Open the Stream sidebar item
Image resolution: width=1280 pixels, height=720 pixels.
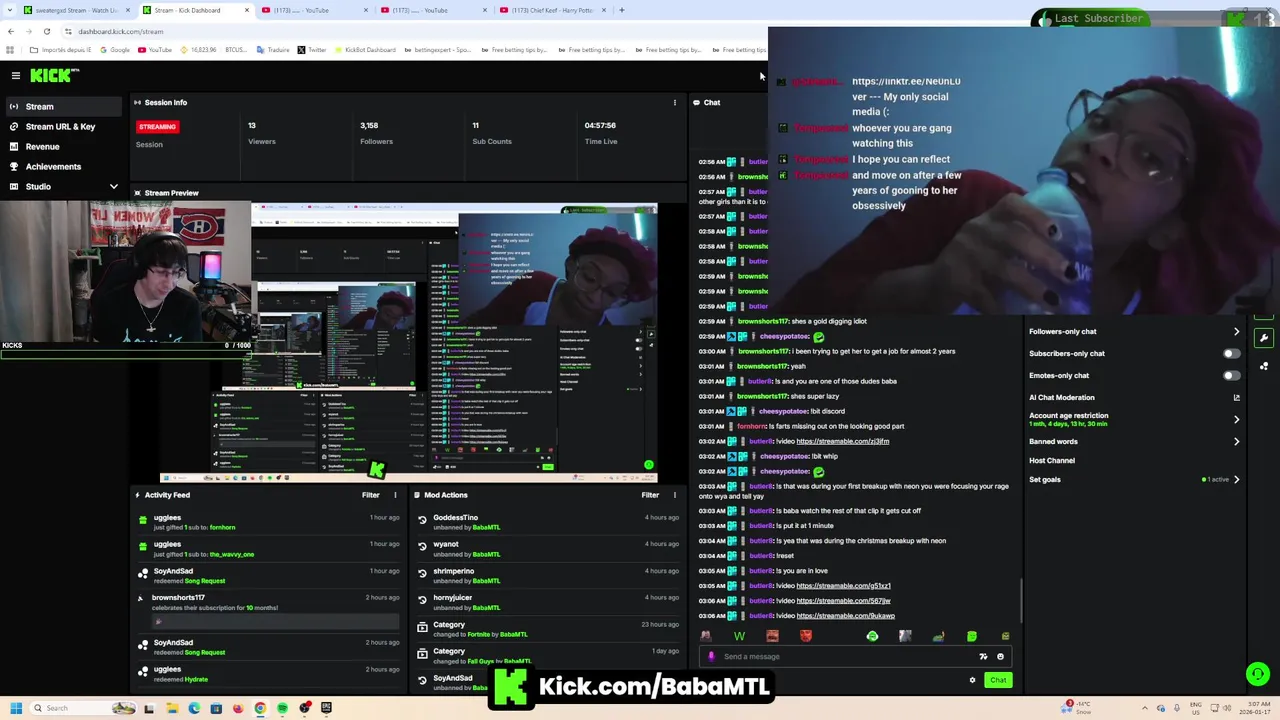[x=64, y=106]
